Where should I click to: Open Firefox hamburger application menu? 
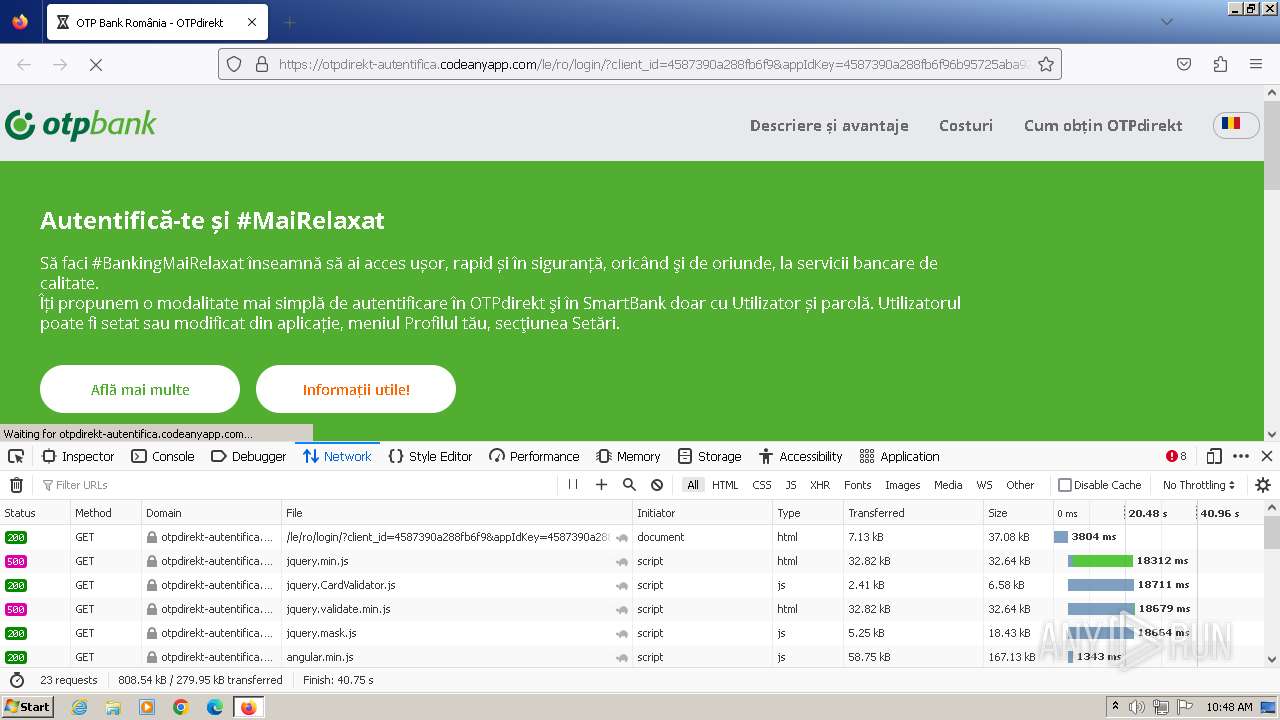pyautogui.click(x=1256, y=64)
